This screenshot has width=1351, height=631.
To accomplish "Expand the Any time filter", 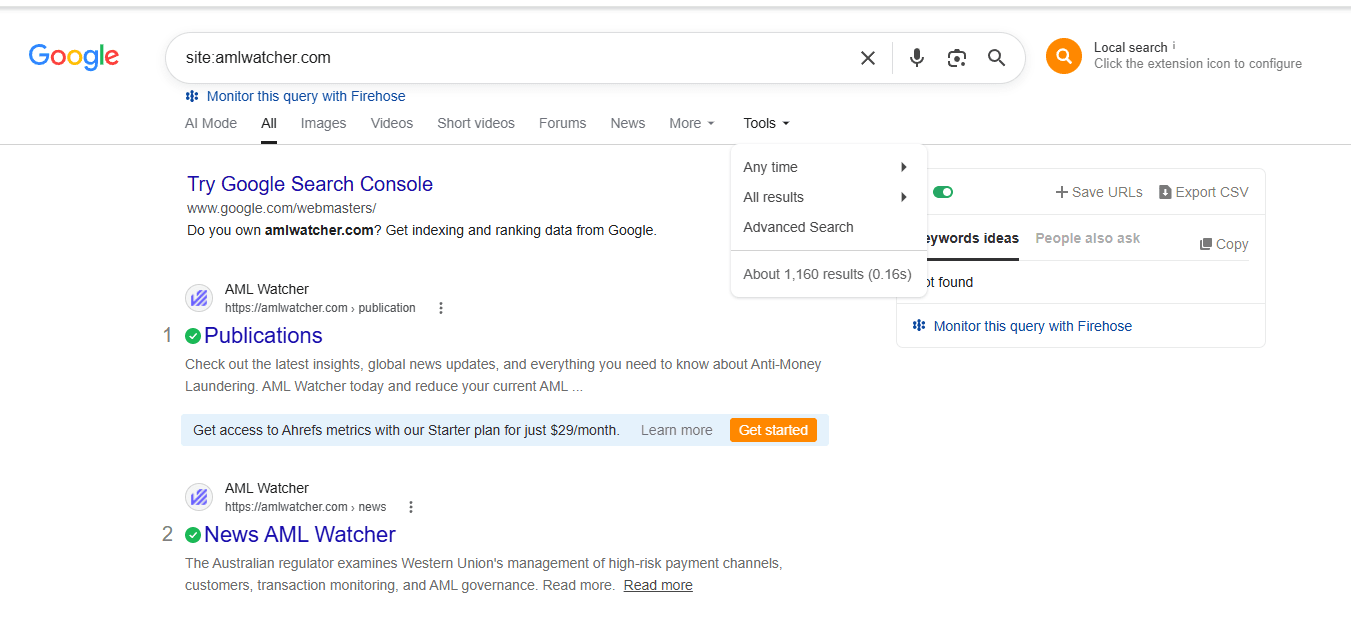I will point(829,167).
